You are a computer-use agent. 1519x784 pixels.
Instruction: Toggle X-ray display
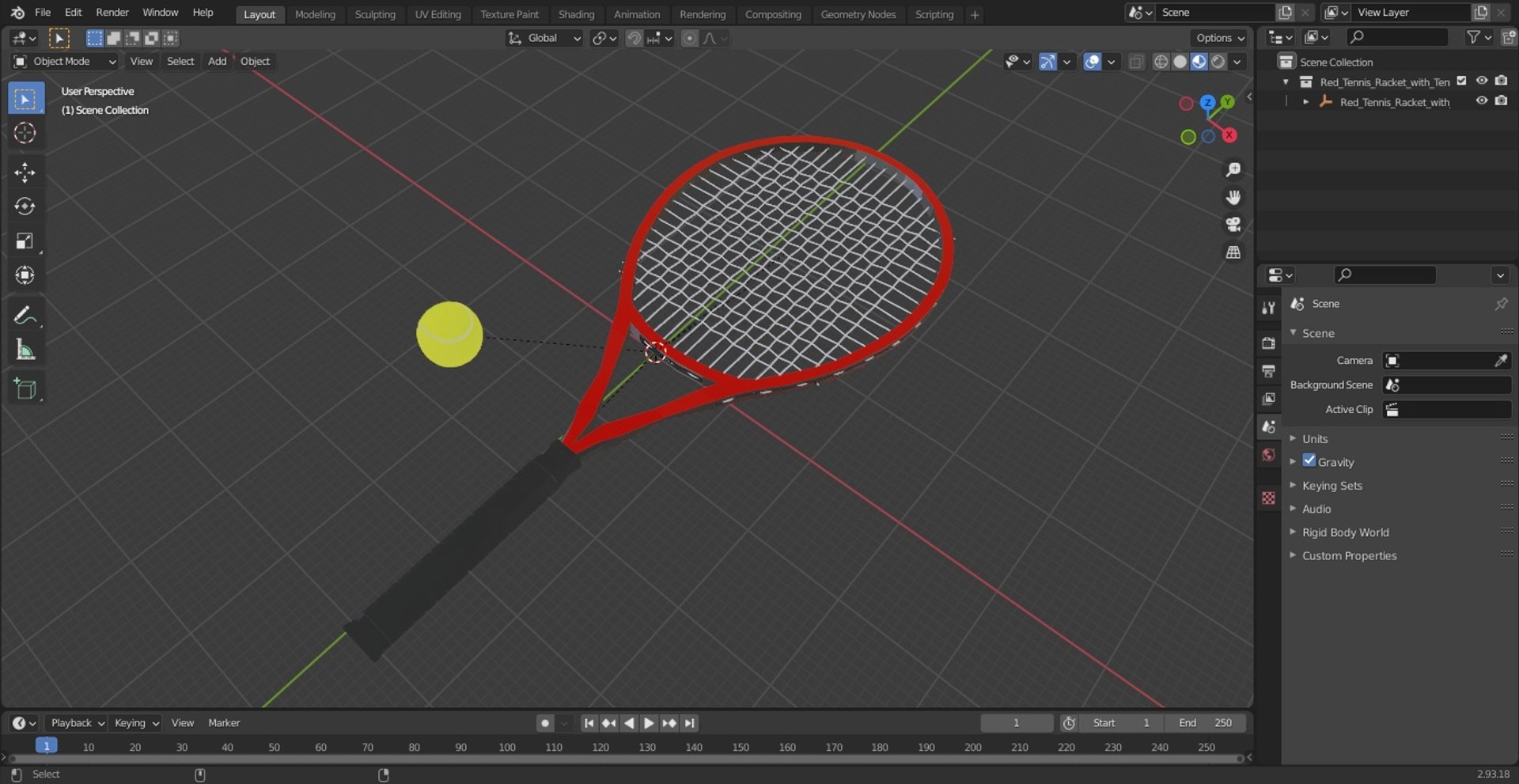[x=1136, y=62]
